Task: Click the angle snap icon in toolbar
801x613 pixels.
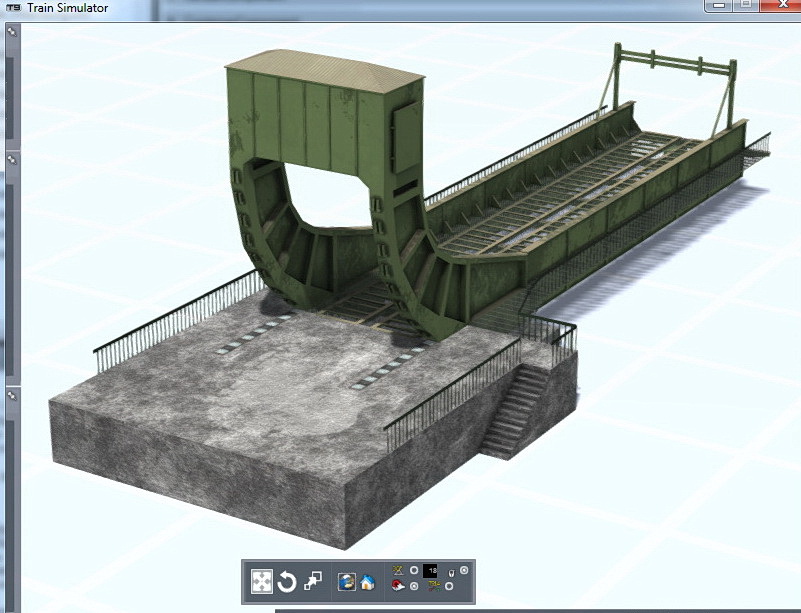Action: point(400,570)
